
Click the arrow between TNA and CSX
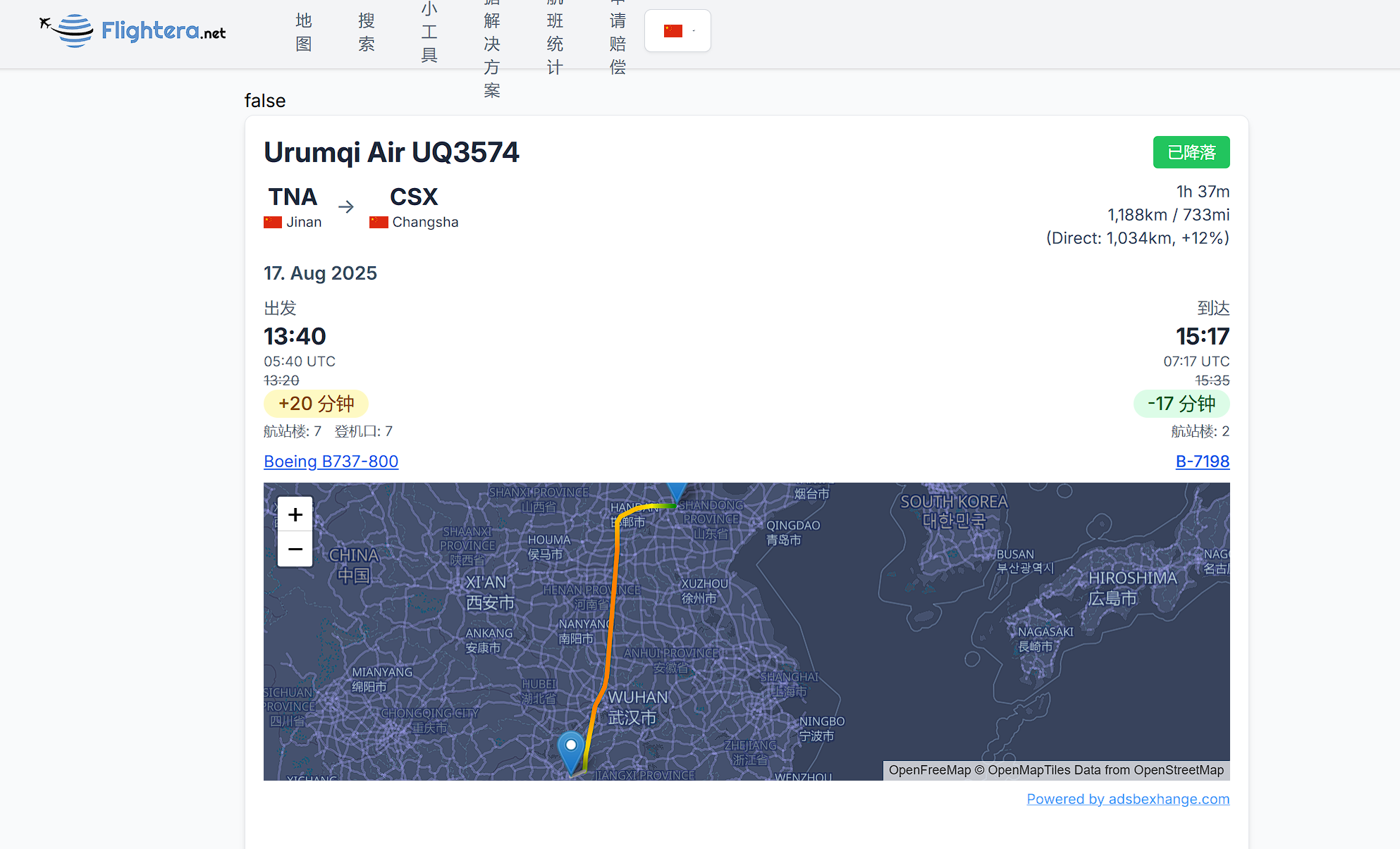345,207
